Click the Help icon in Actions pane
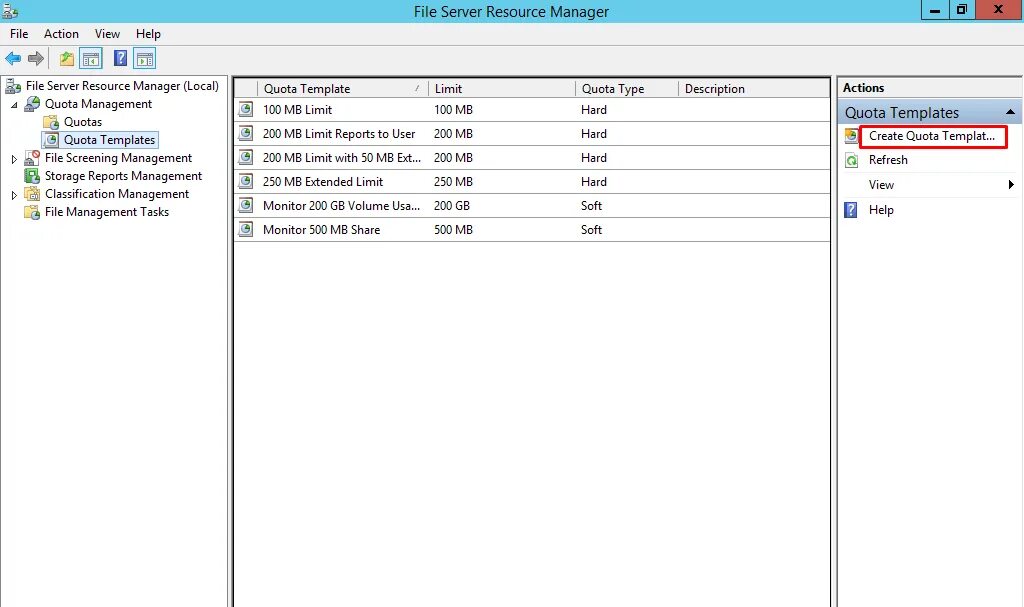Screen dimensions: 1024x607 tap(851, 210)
